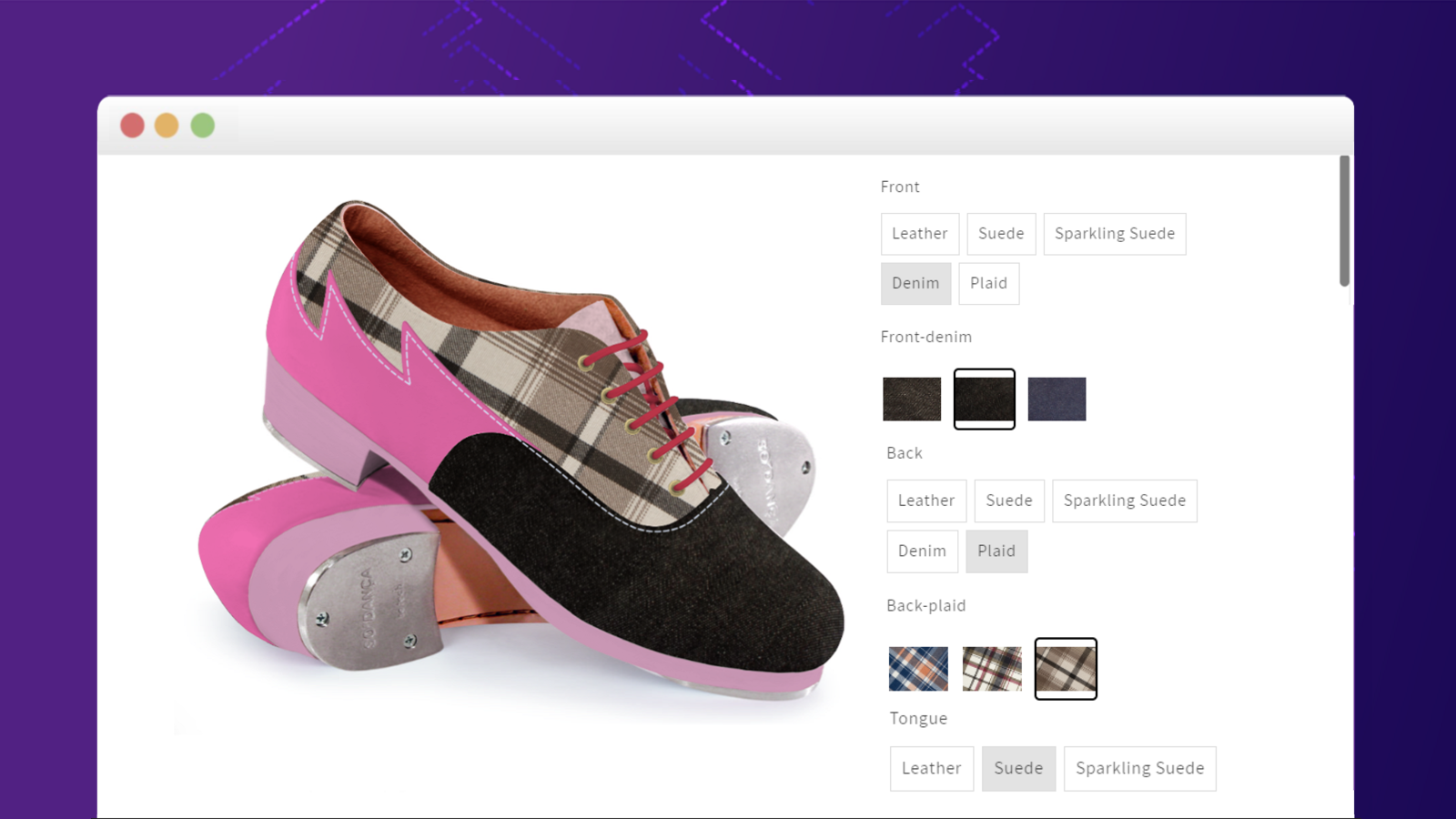Set Front material to Leather
Viewport: 1456px width, 819px height.
coord(920,234)
